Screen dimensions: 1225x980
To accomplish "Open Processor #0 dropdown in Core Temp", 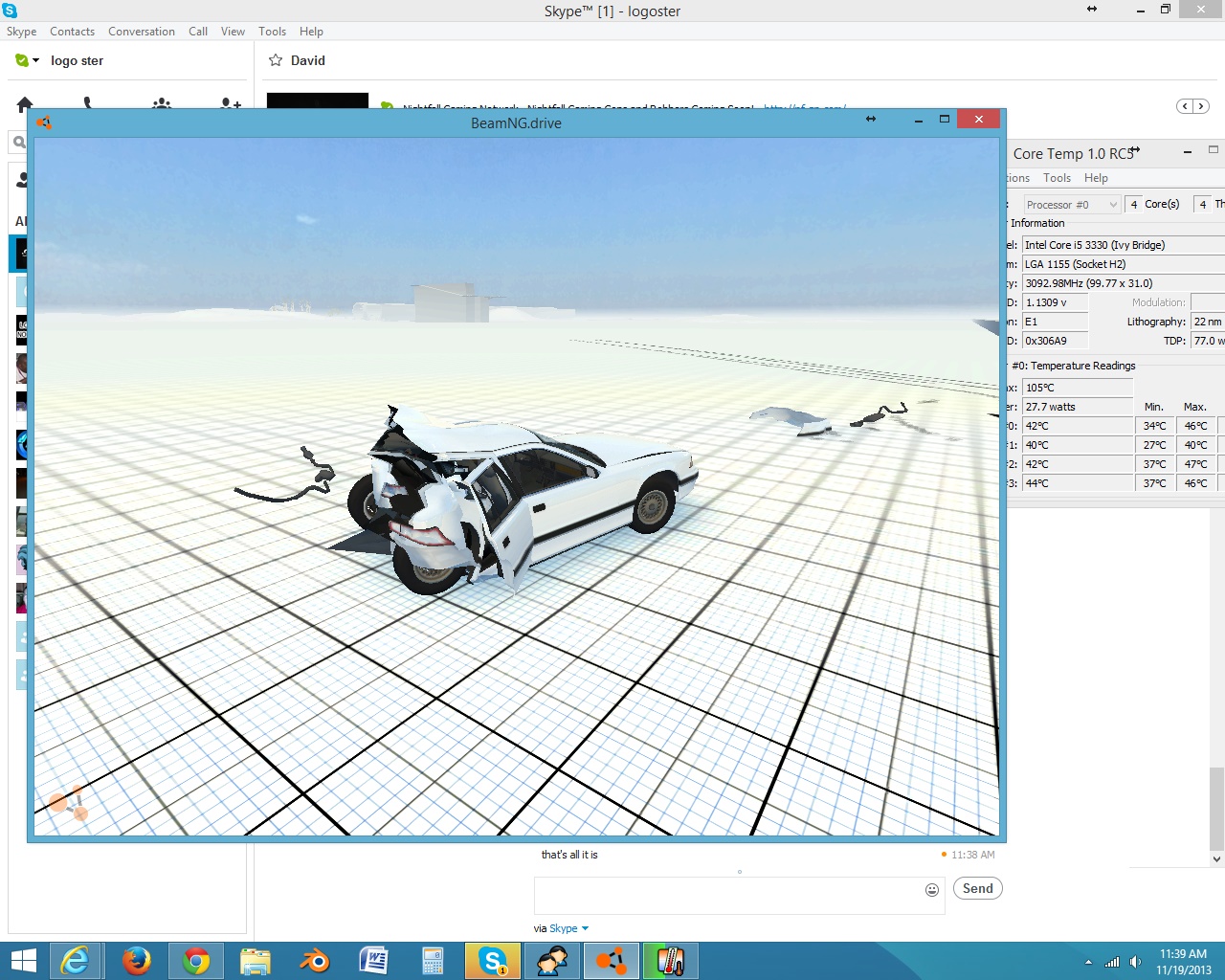I will coord(1072,205).
